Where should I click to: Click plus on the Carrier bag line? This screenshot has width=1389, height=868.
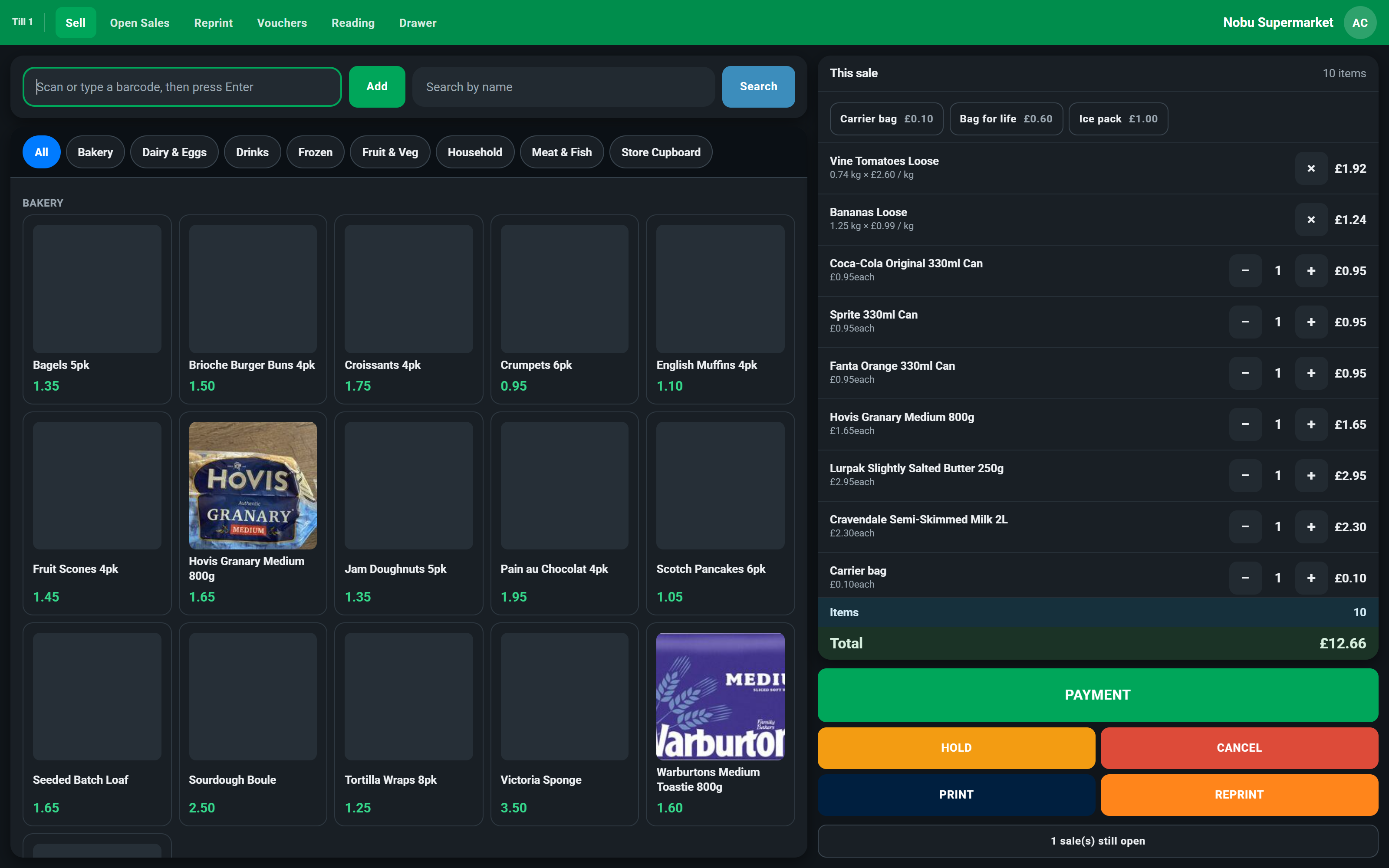click(x=1311, y=578)
